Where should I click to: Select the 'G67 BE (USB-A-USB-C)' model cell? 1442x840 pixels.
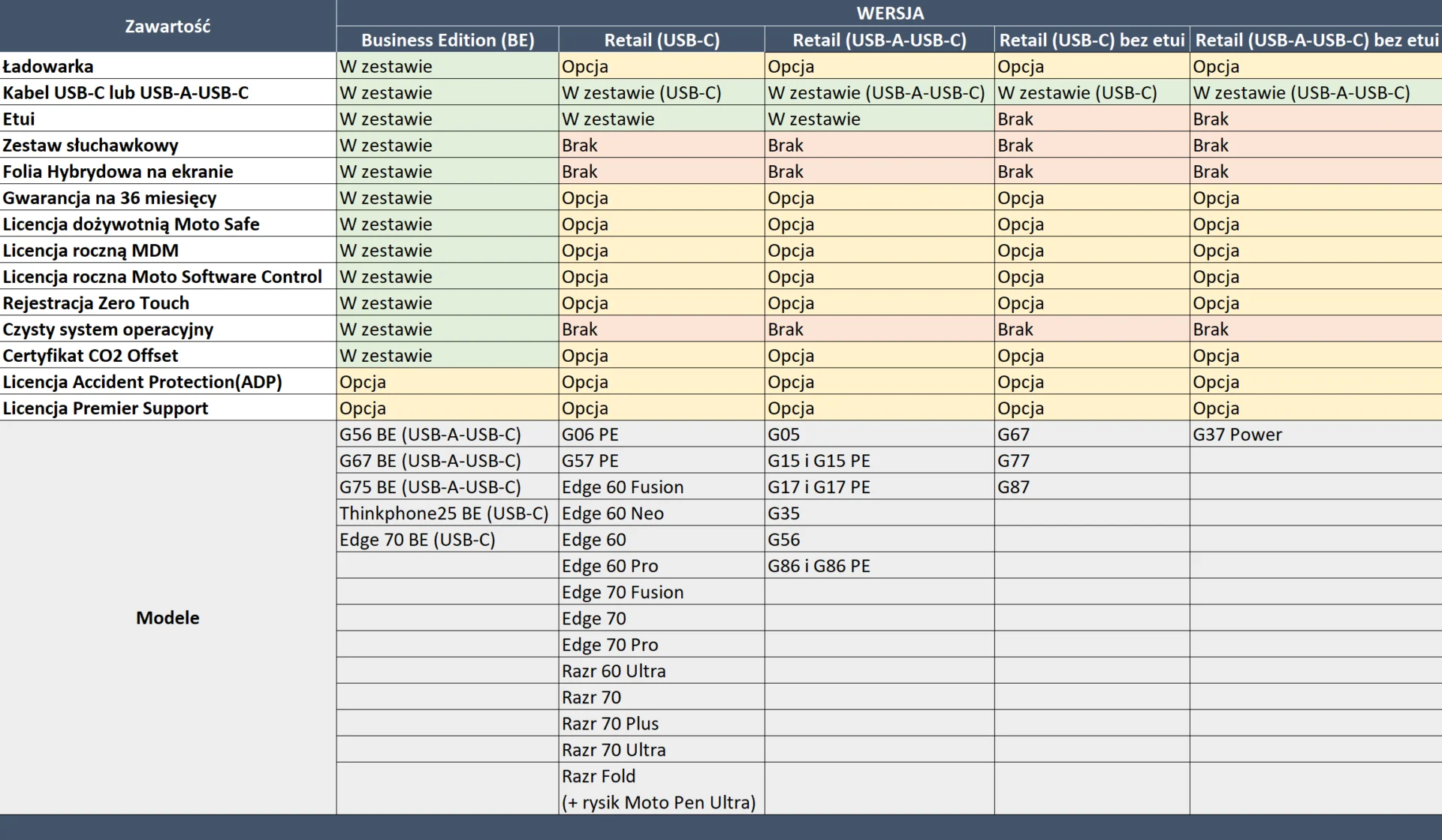[x=448, y=460]
